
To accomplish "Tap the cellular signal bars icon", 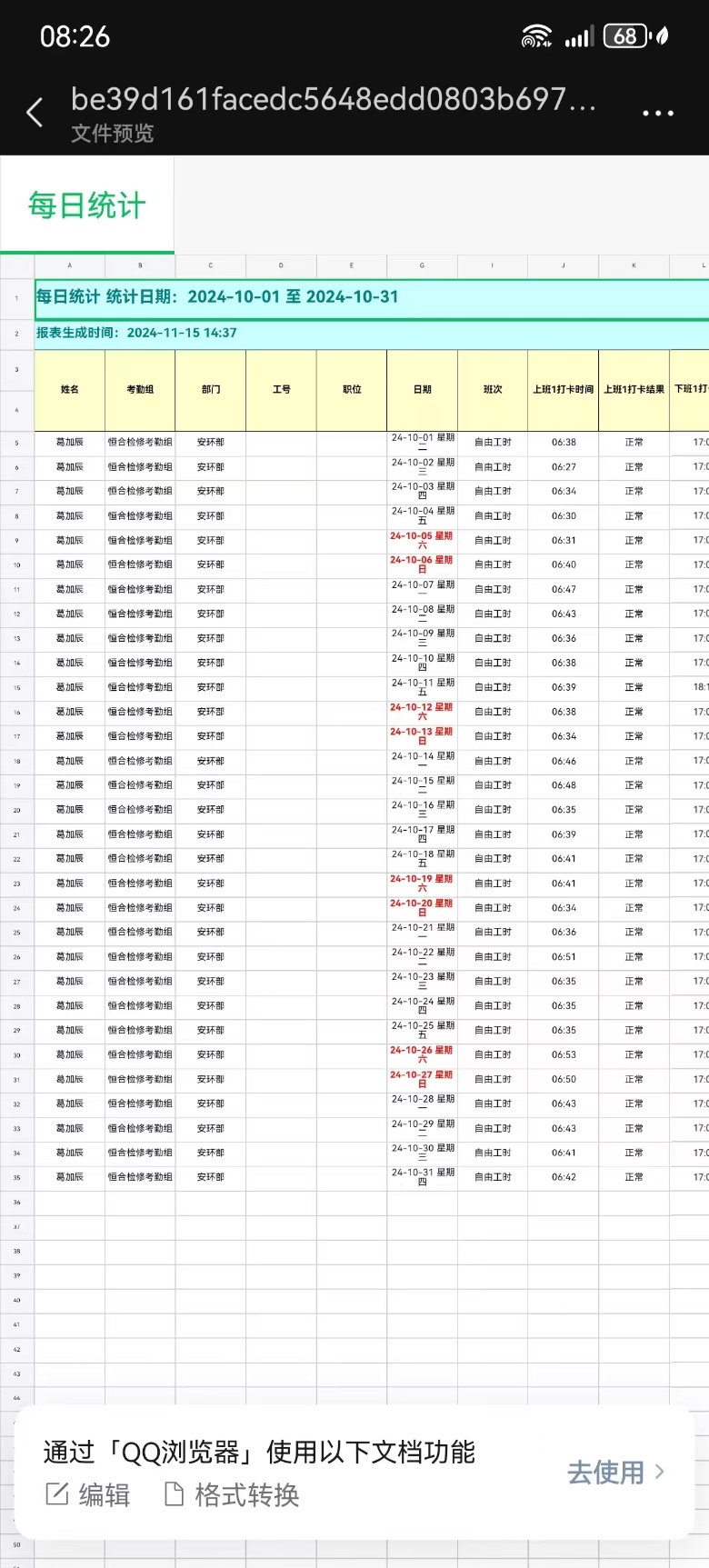I will (x=578, y=37).
